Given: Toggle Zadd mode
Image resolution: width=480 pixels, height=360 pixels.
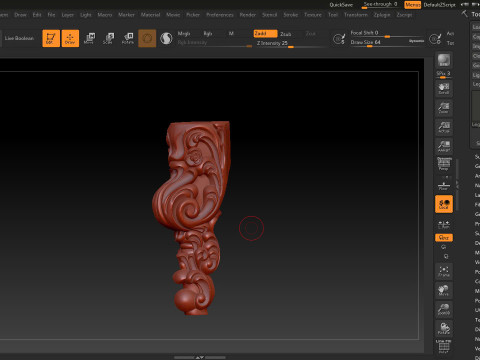Looking at the screenshot, I should click(265, 34).
